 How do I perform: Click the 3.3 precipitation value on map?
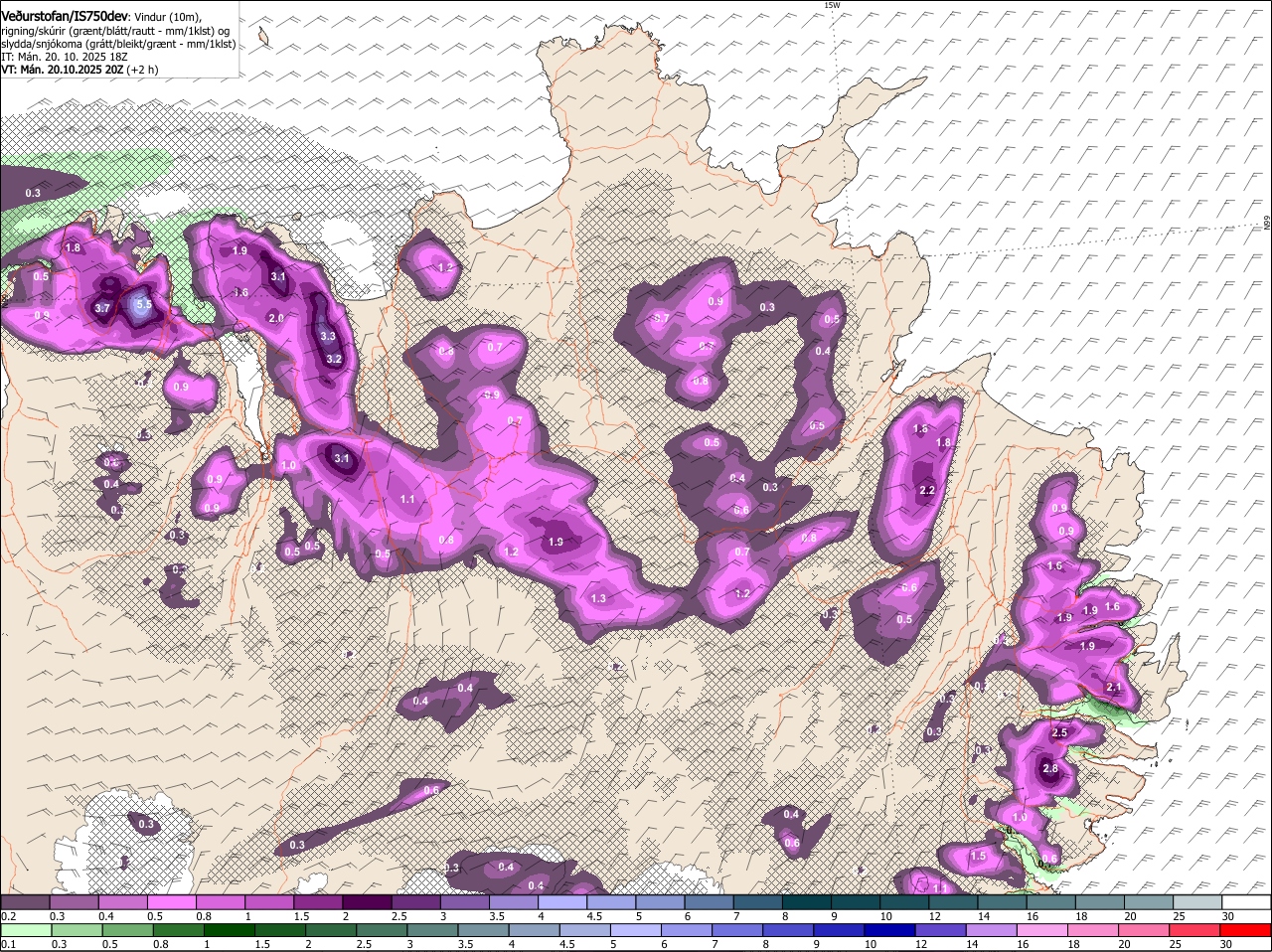[330, 336]
